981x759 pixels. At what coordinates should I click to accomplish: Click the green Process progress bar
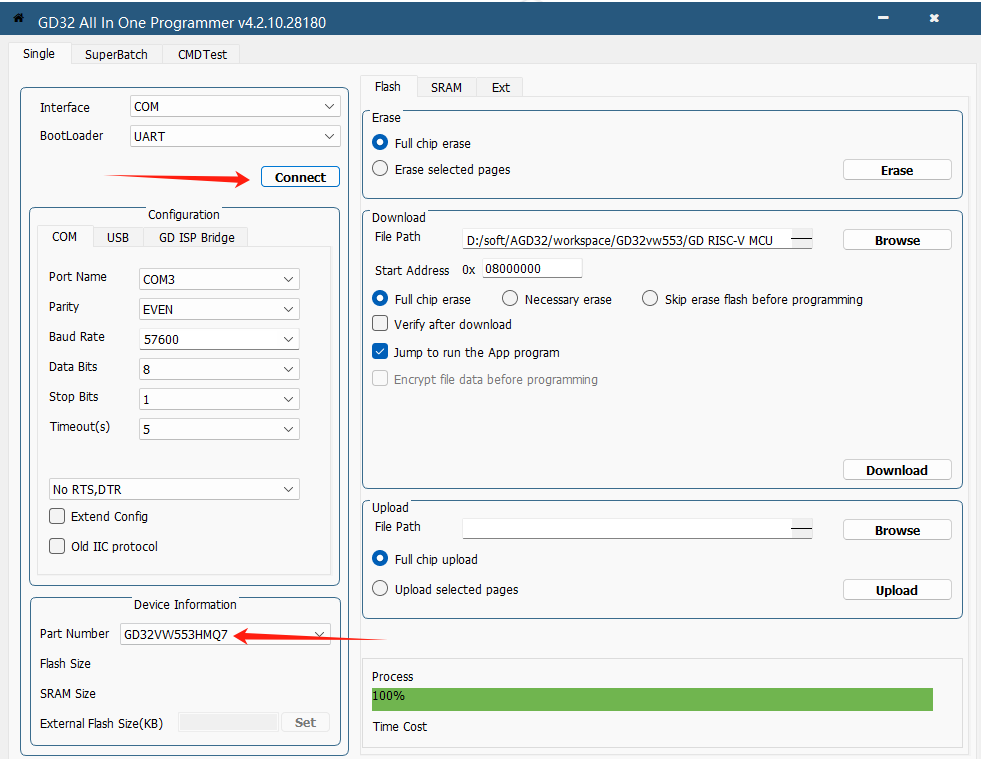click(x=651, y=698)
